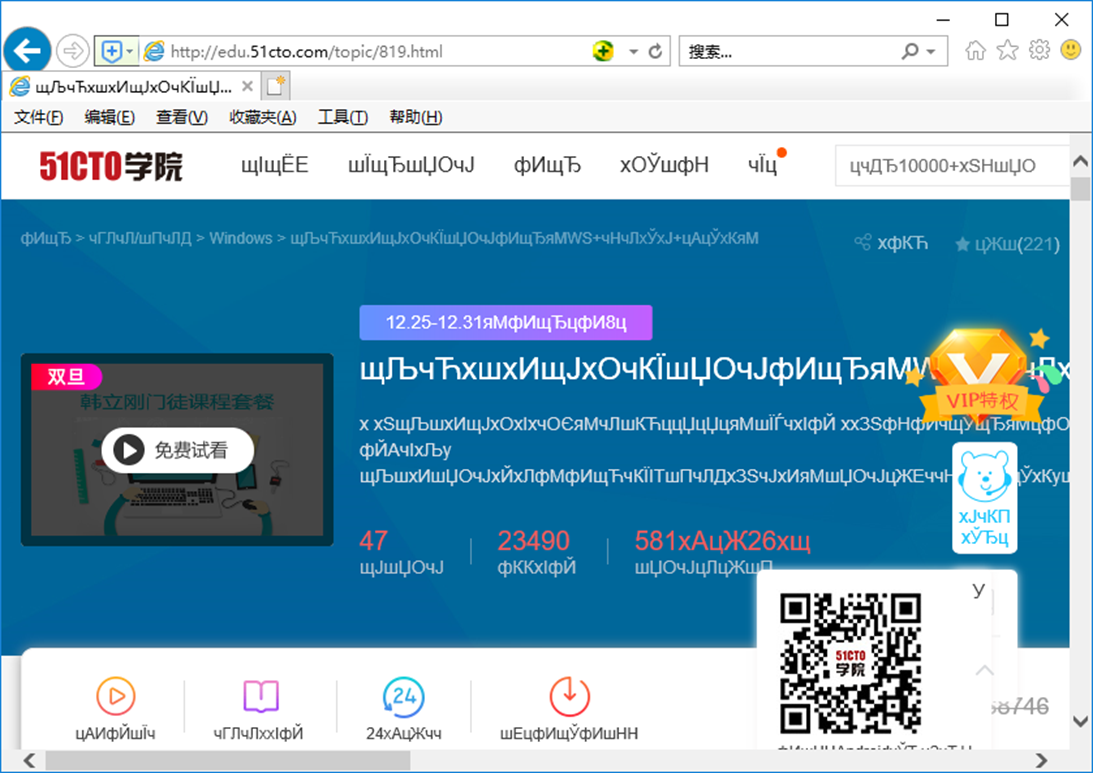1093x773 pixels.
Task: Open the 查看(V) menu
Action: tap(181, 117)
